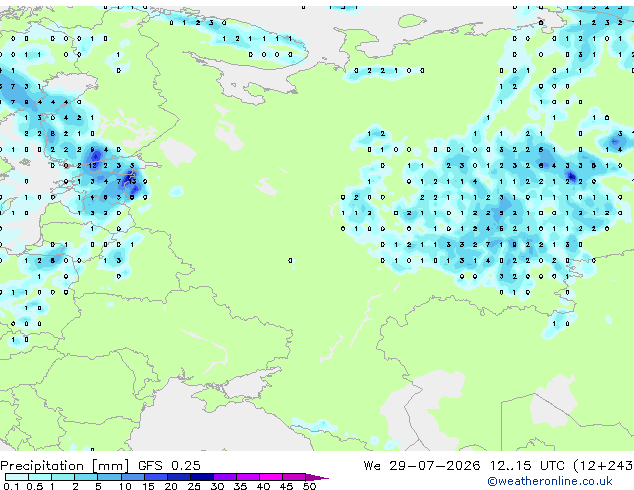Click the 0.5–1 mm legend color swatch
This screenshot has width=634, height=490.
pos(40,477)
